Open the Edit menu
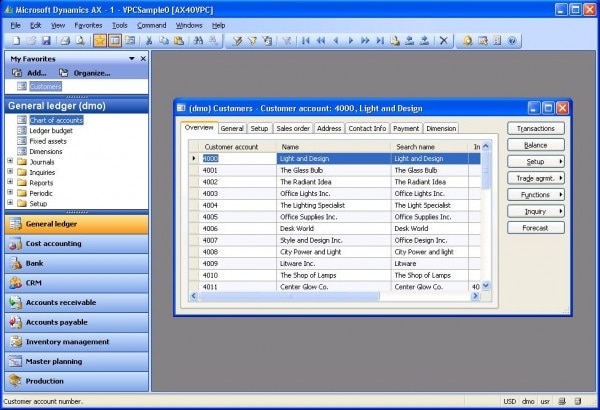 [x=36, y=25]
